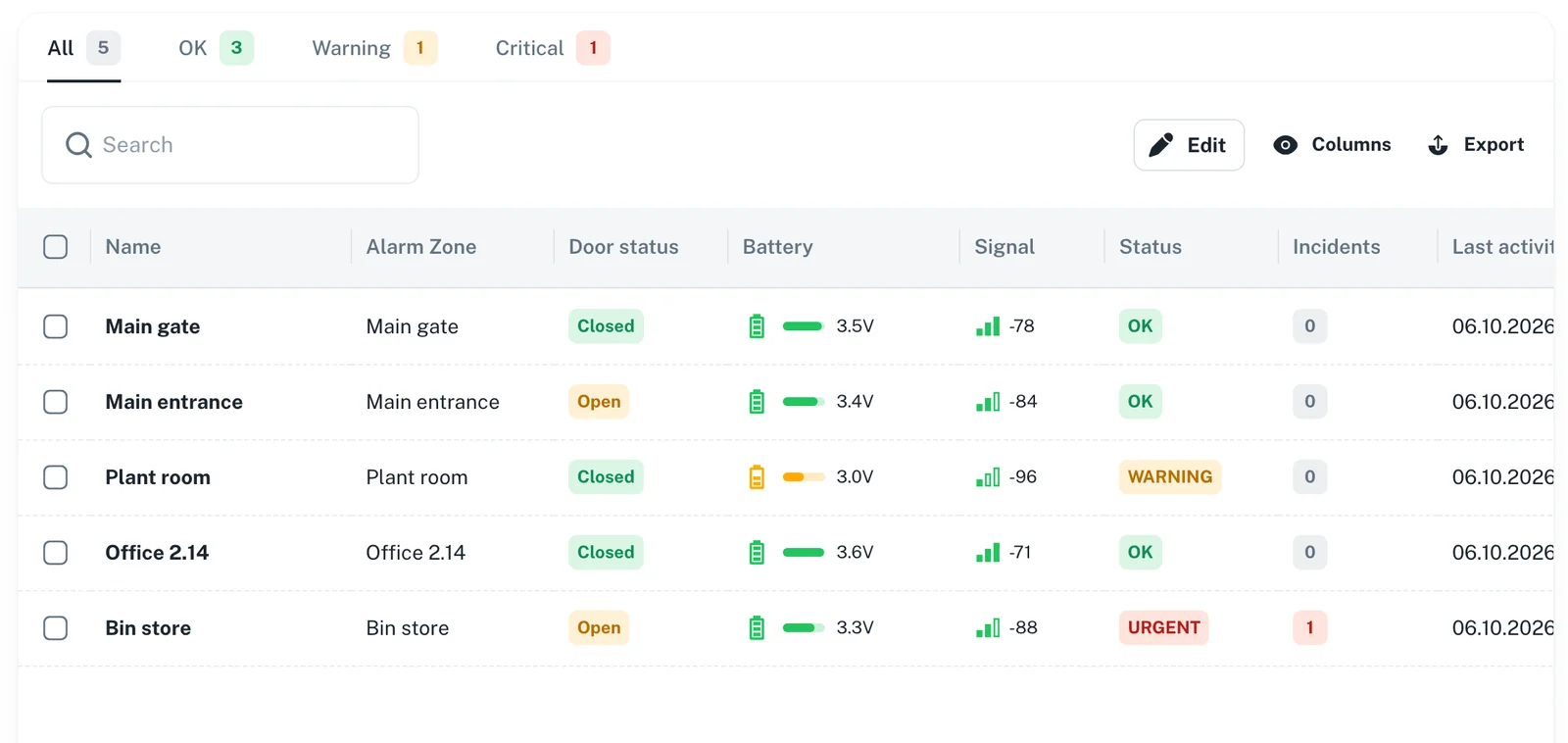Viewport: 1568px width, 743px height.
Task: Click the bold Bin store name cell
Action: point(148,628)
